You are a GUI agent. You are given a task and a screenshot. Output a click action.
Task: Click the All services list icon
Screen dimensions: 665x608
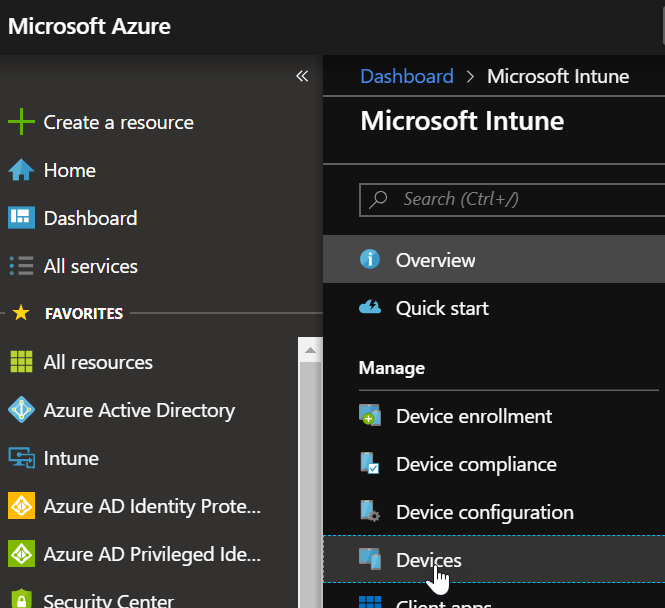pyautogui.click(x=21, y=266)
